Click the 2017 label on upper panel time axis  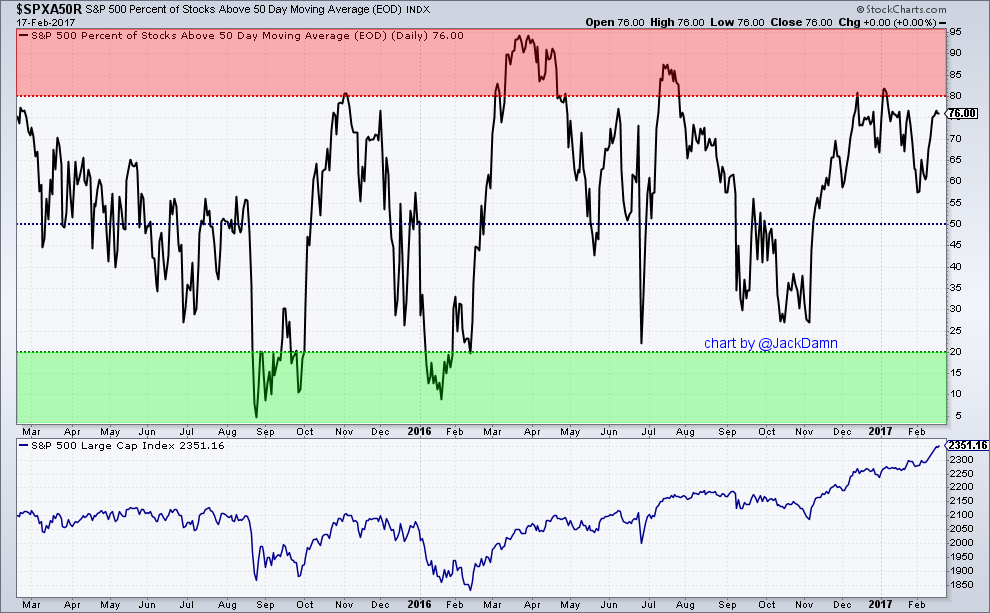click(x=880, y=431)
